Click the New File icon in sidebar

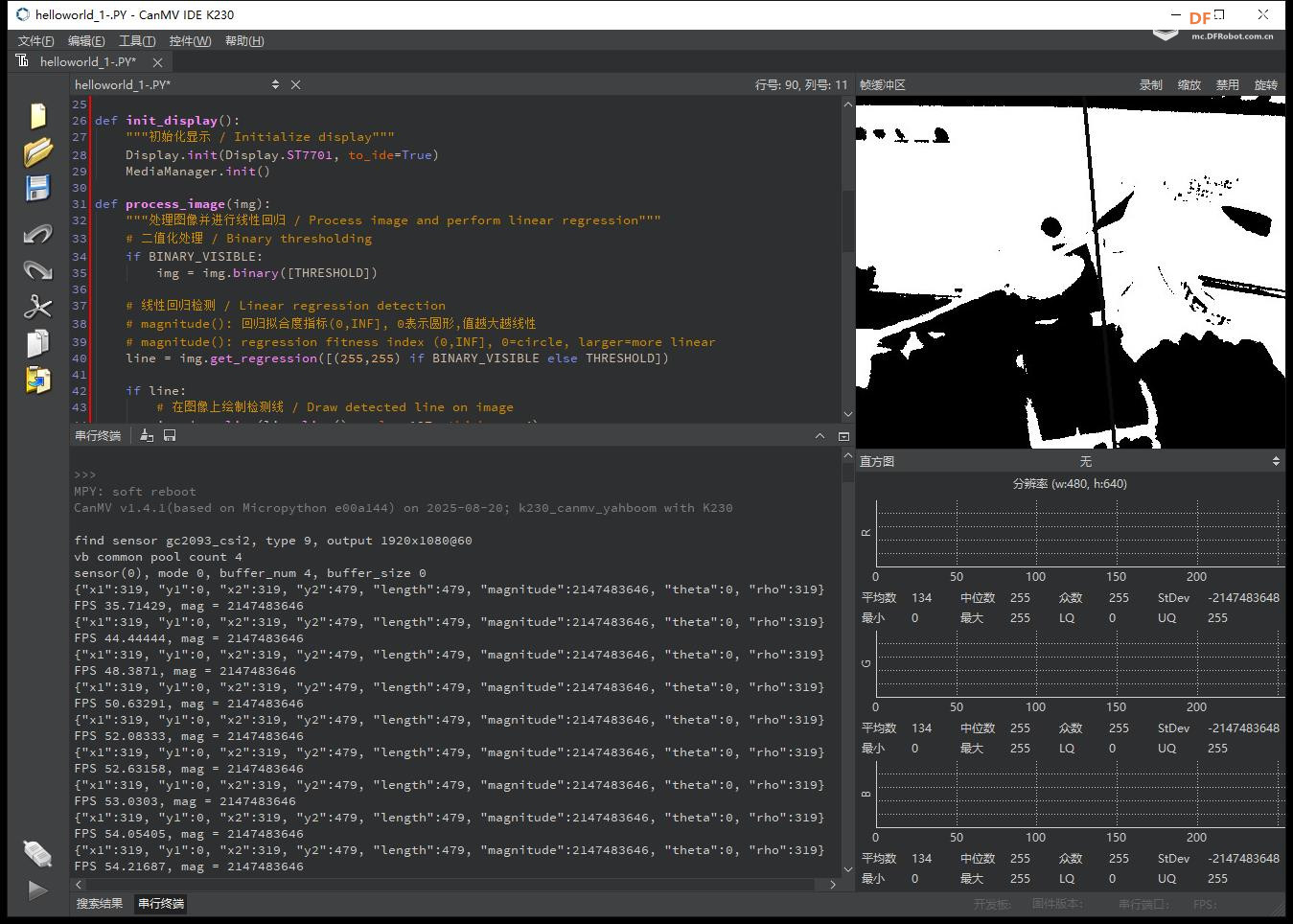(x=37, y=115)
